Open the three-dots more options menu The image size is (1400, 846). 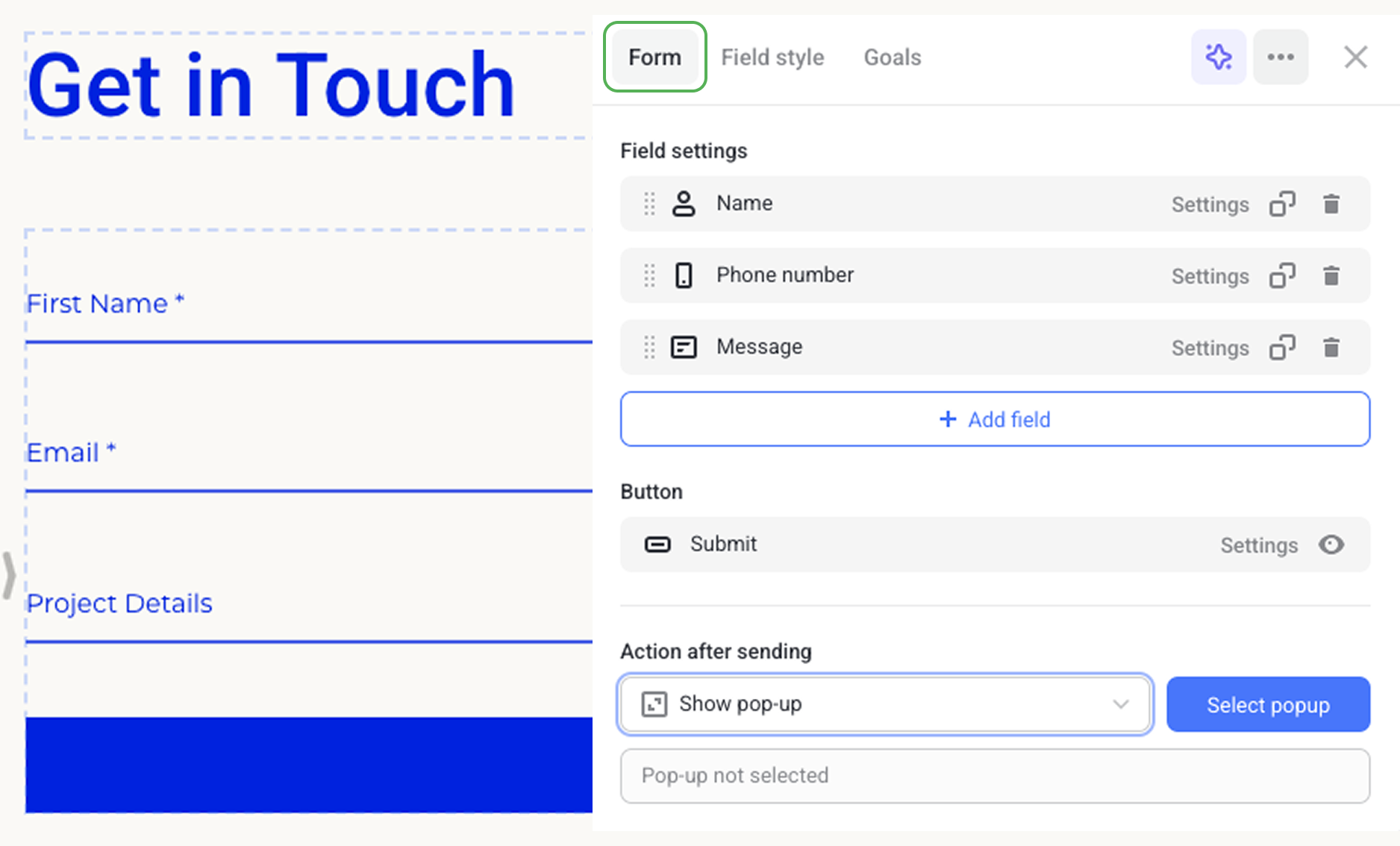(1281, 57)
